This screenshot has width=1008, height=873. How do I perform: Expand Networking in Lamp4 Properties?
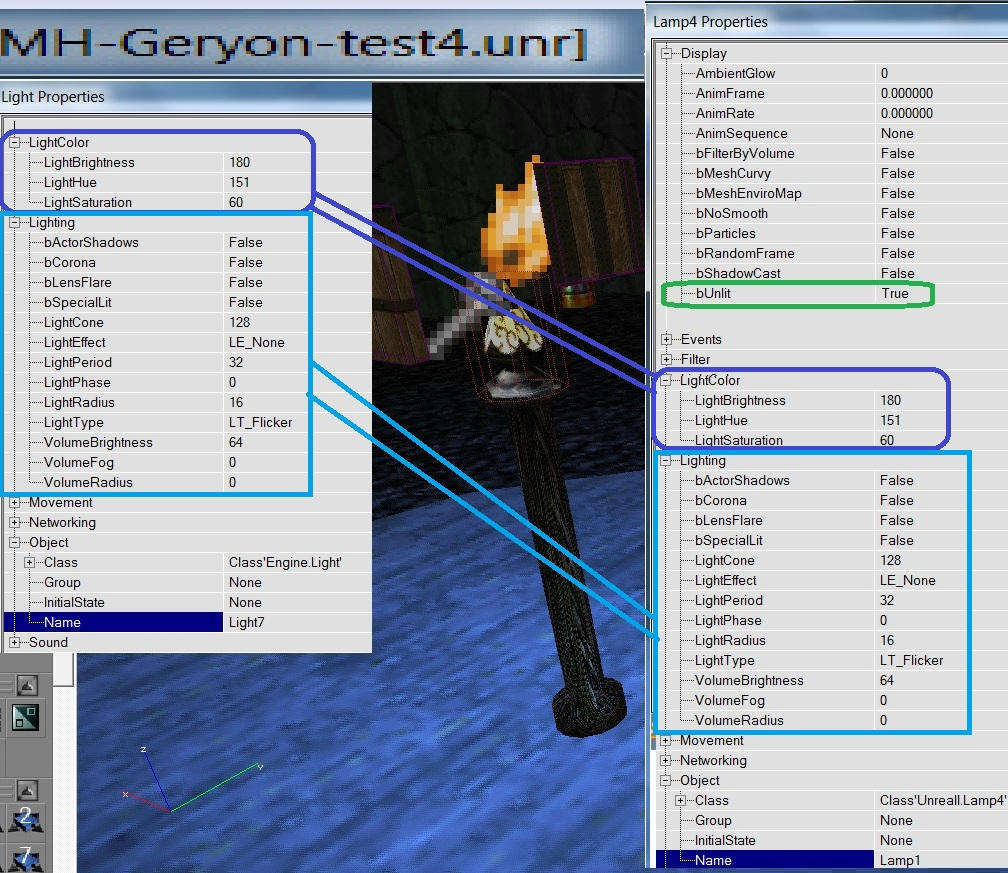click(666, 760)
